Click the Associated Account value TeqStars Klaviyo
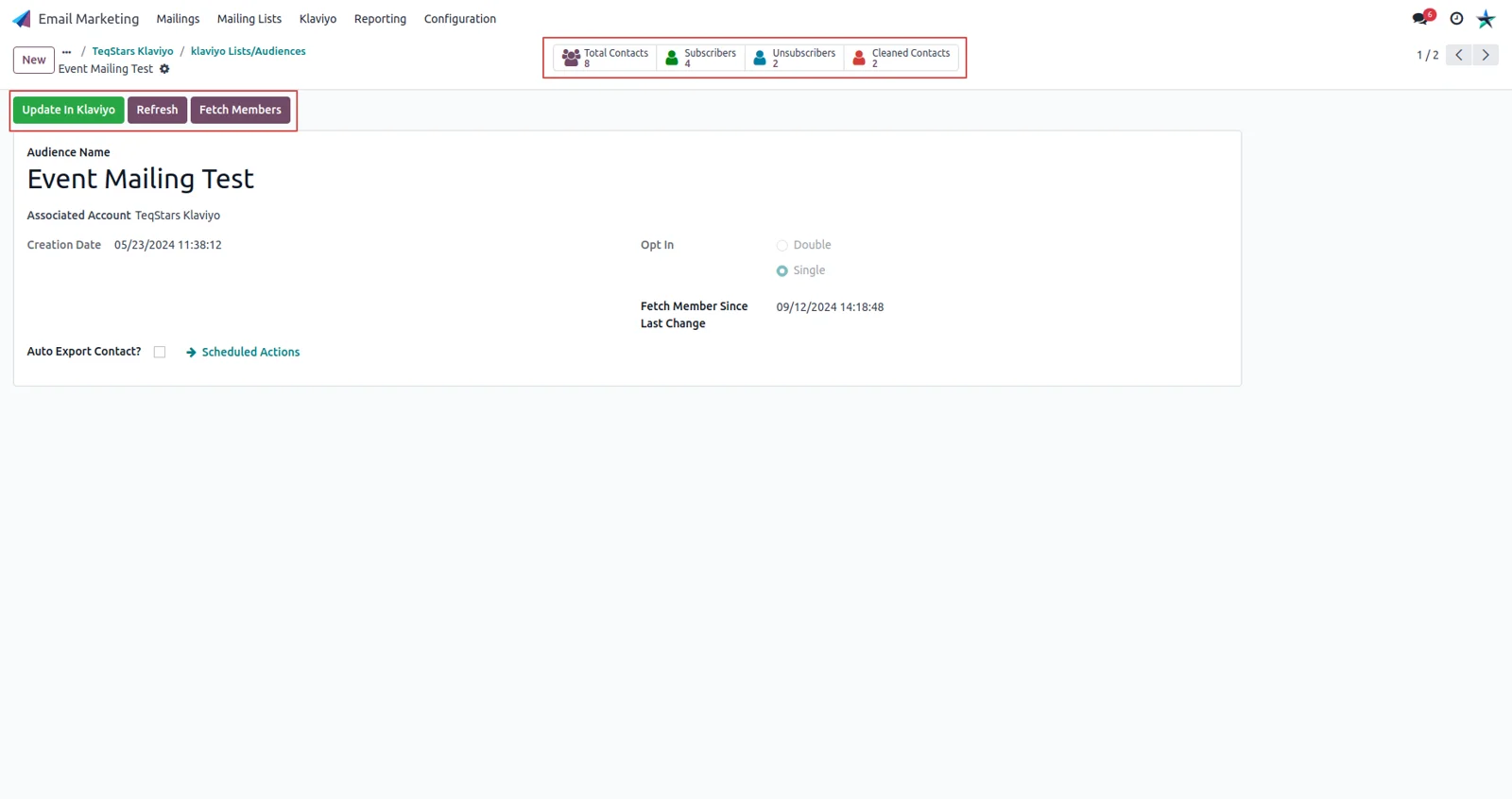Image resolution: width=1512 pixels, height=799 pixels. point(178,216)
